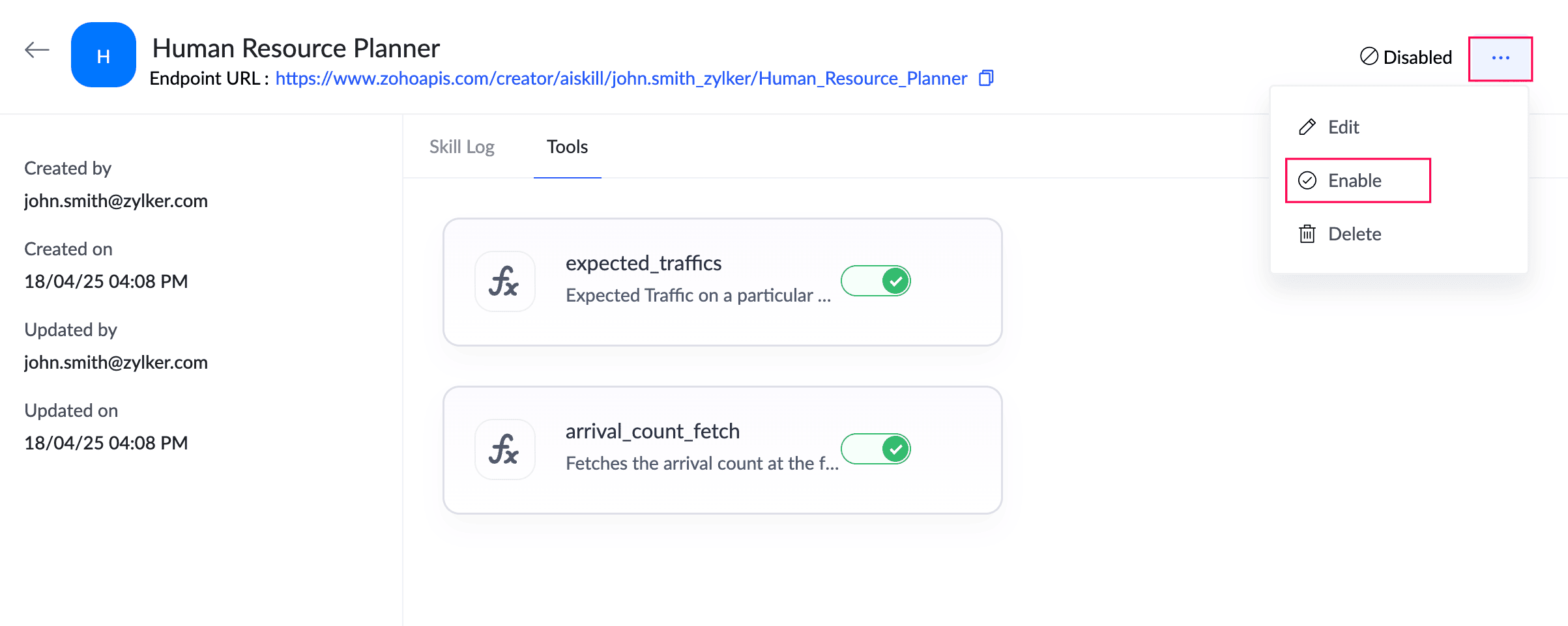Open the Human_Resource_Planner endpoint link

click(621, 78)
